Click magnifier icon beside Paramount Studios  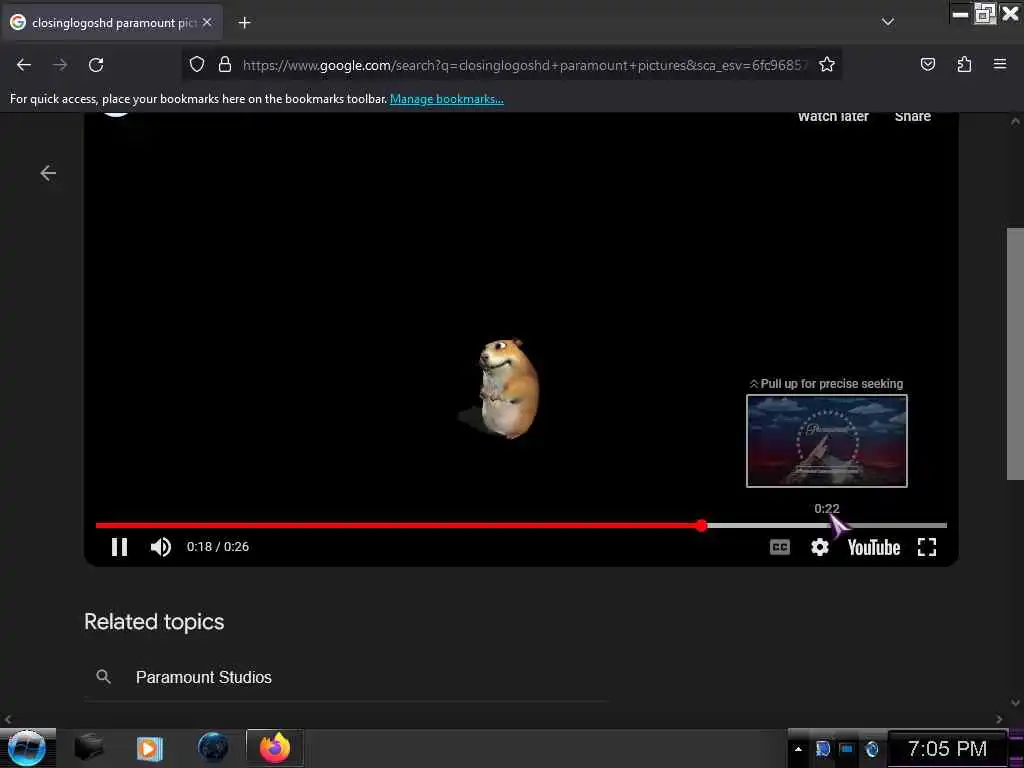point(103,677)
